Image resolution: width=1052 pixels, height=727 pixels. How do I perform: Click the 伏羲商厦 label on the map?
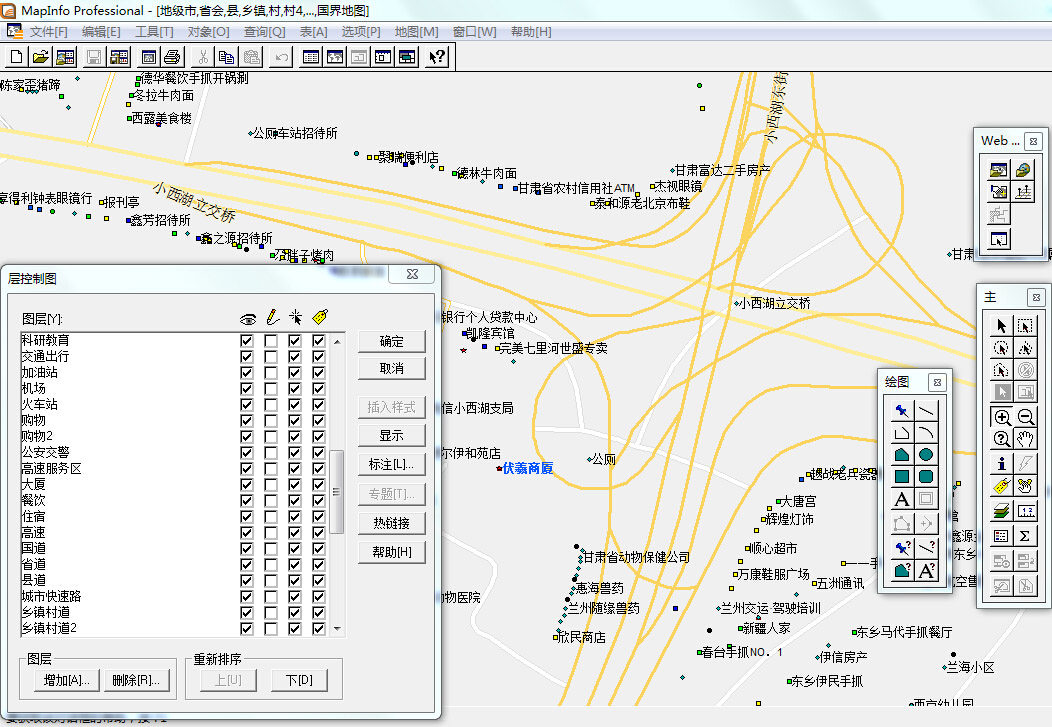[528, 468]
